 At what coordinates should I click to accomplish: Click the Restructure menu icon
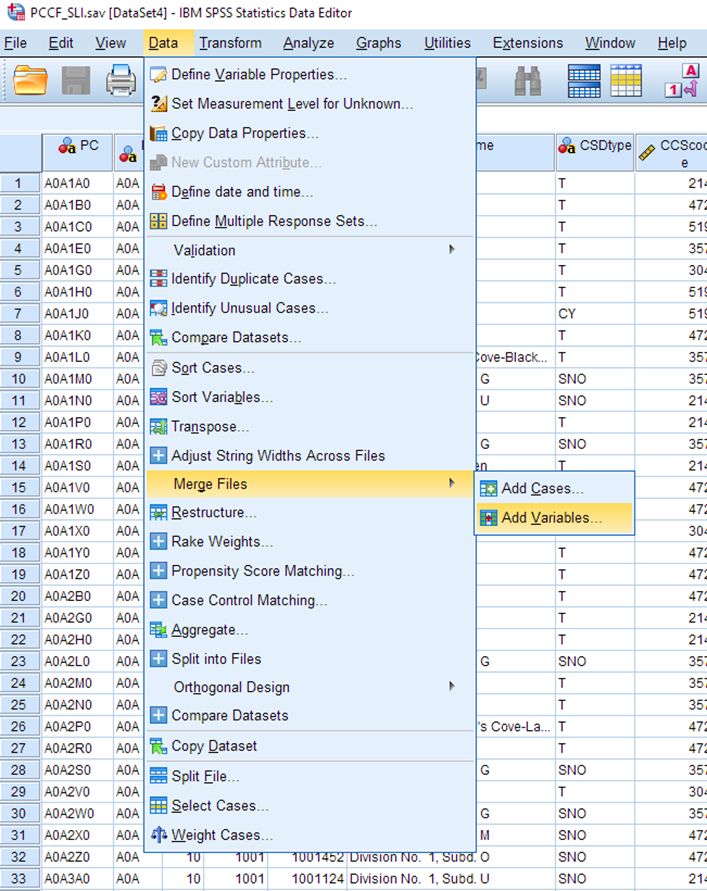pyautogui.click(x=159, y=513)
